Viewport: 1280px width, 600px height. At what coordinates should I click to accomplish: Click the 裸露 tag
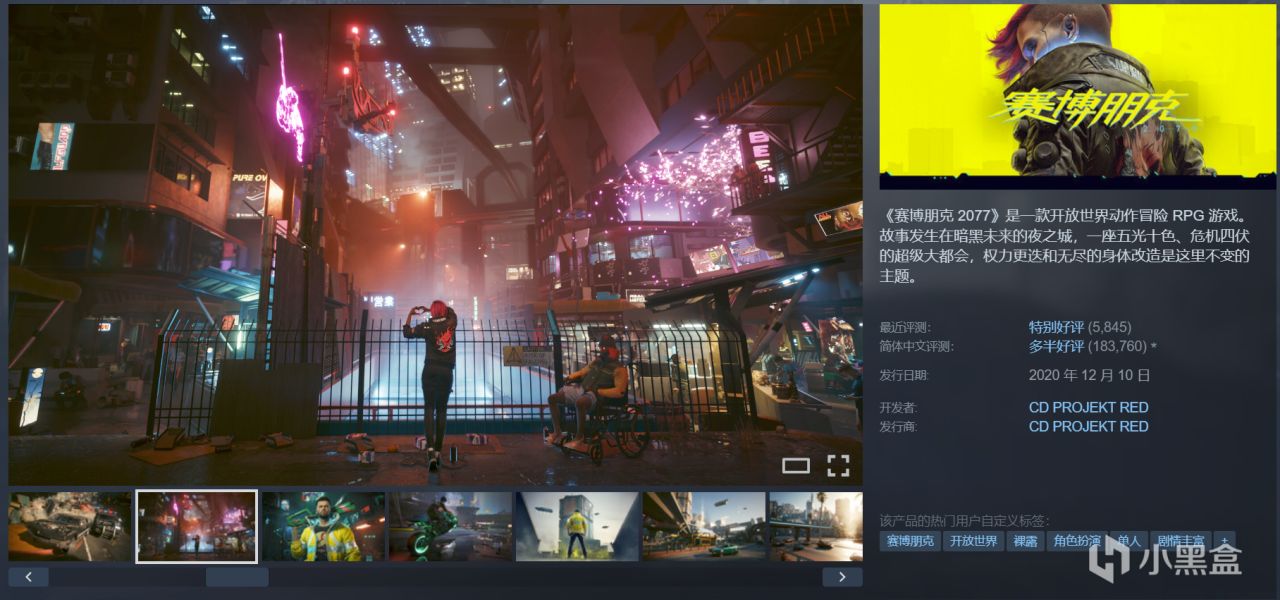[x=1025, y=541]
